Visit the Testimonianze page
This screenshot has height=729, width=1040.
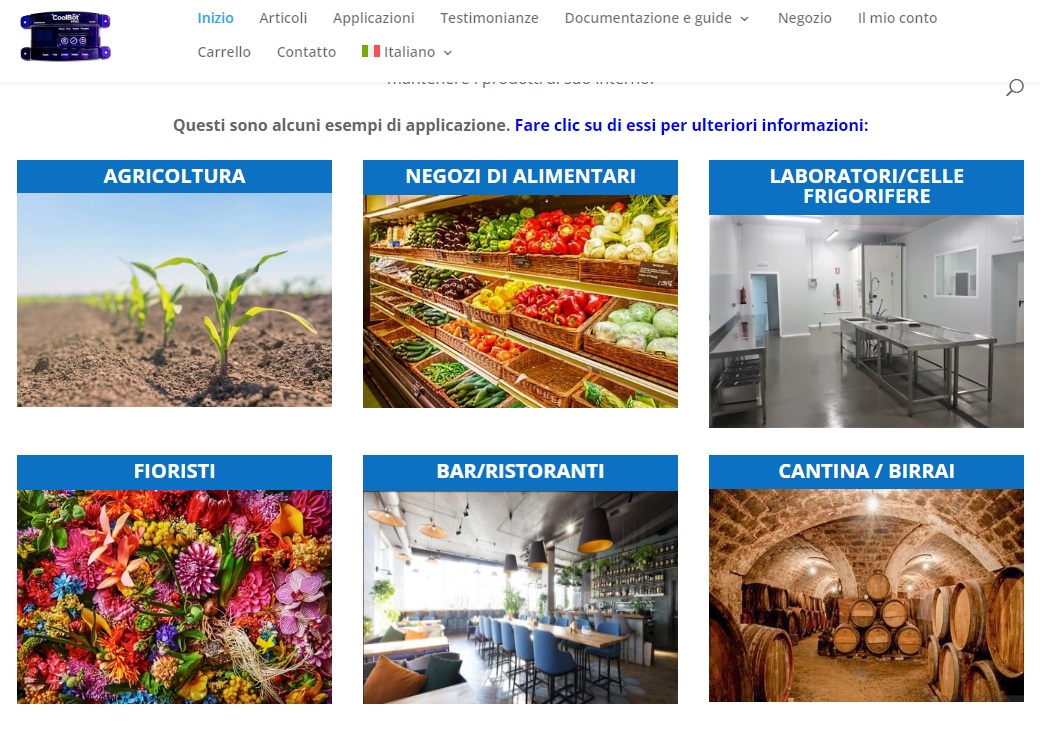[x=489, y=18]
